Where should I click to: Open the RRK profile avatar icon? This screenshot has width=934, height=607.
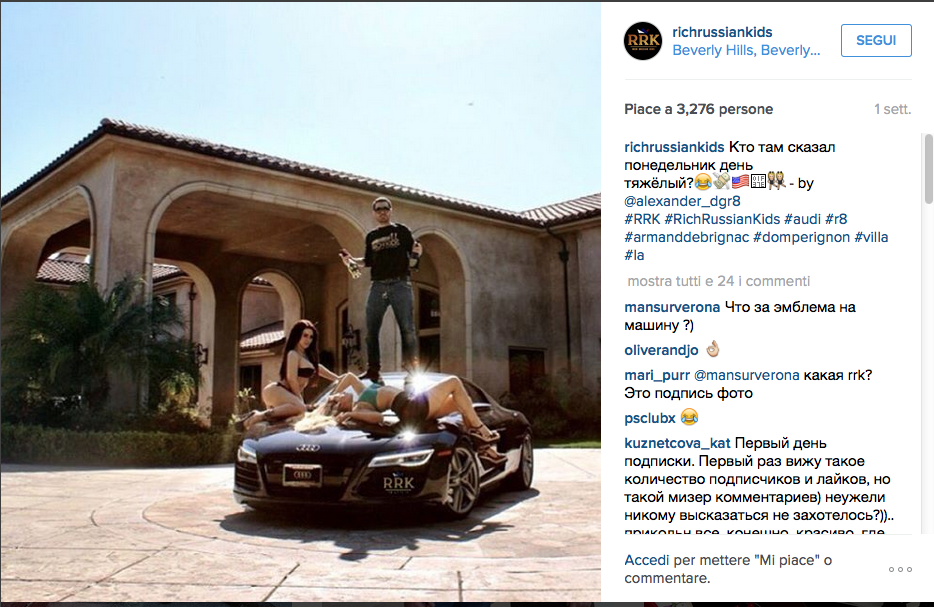[643, 41]
